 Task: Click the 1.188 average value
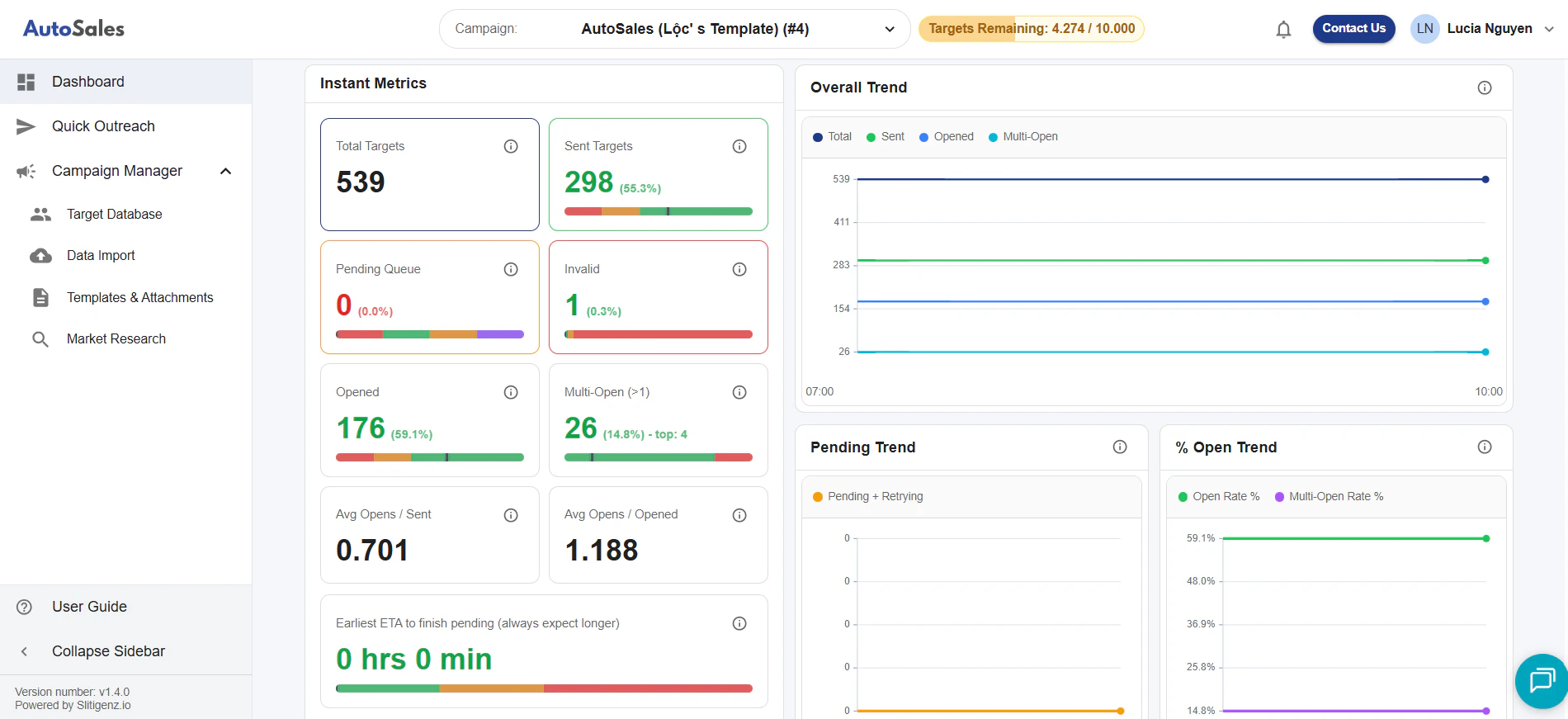[x=602, y=551]
